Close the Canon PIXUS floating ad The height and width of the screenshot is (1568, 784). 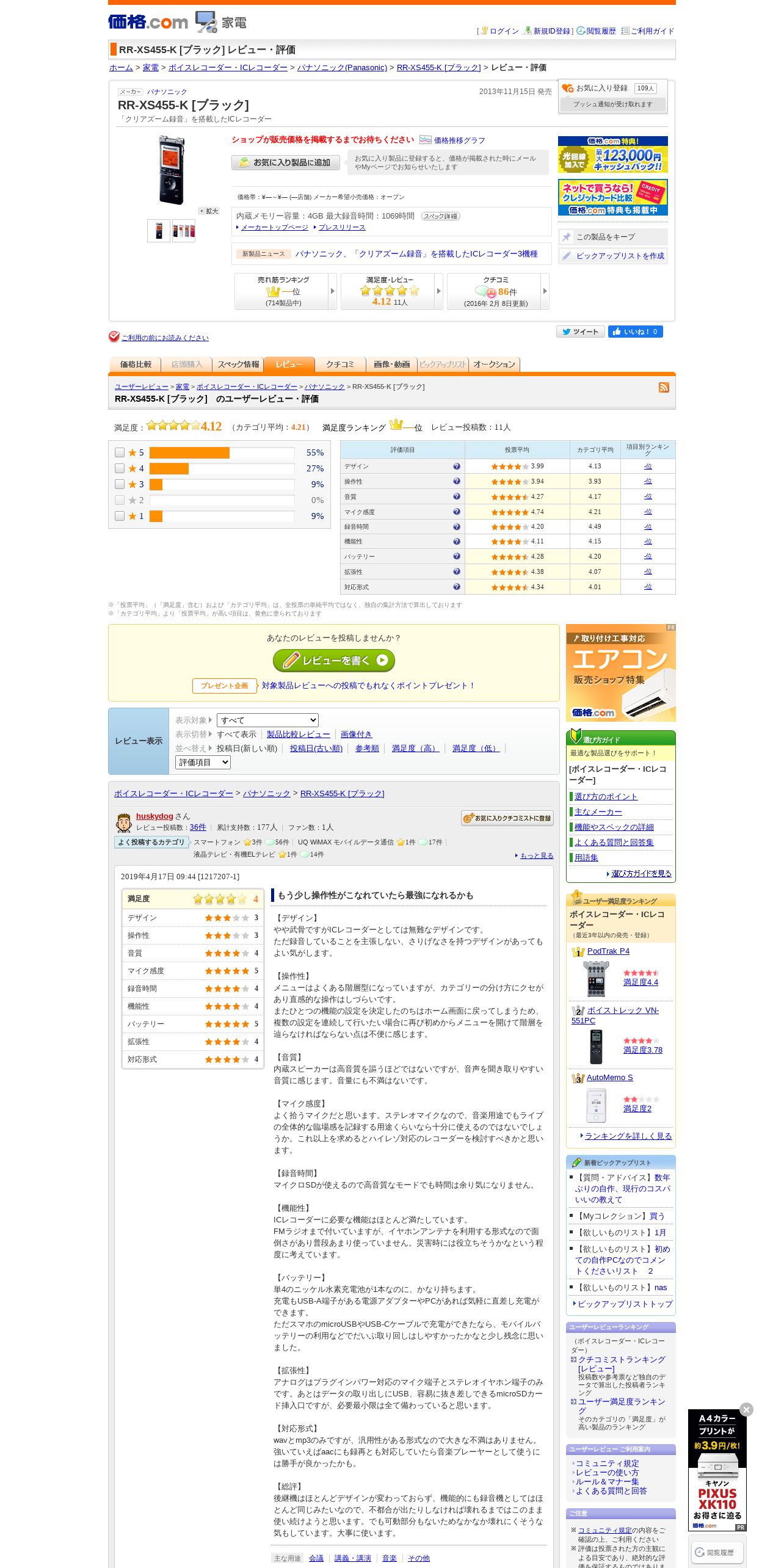pyautogui.click(x=746, y=1409)
